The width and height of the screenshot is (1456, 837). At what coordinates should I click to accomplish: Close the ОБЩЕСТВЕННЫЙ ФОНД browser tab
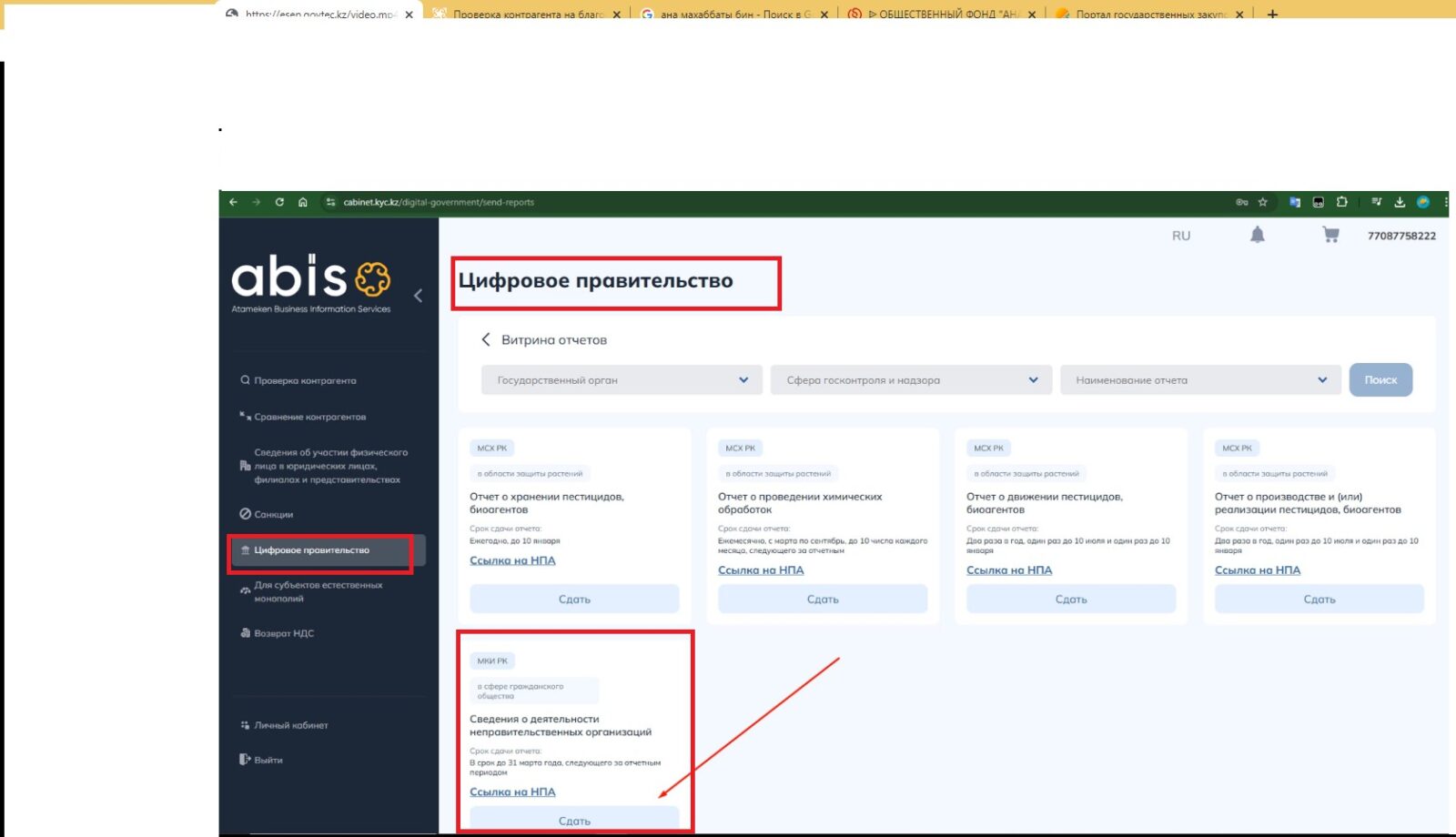[x=1032, y=15]
